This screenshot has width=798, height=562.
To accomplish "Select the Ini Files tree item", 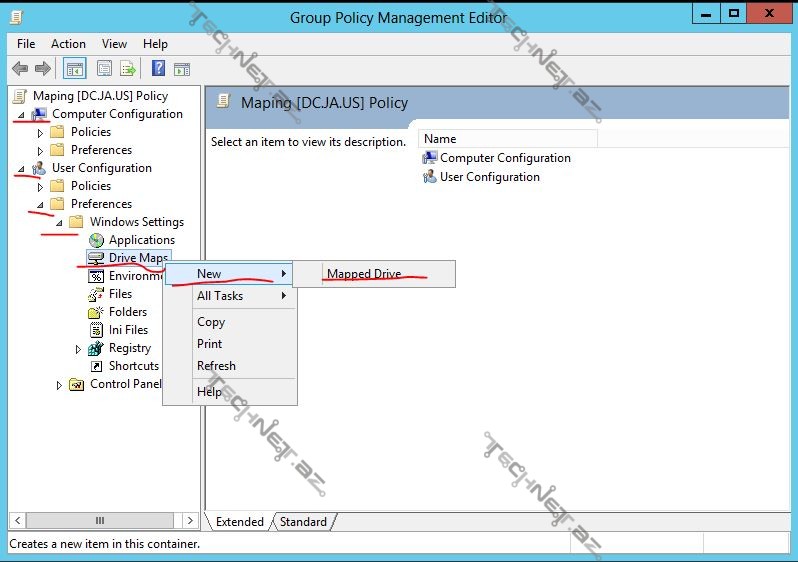I will click(128, 330).
